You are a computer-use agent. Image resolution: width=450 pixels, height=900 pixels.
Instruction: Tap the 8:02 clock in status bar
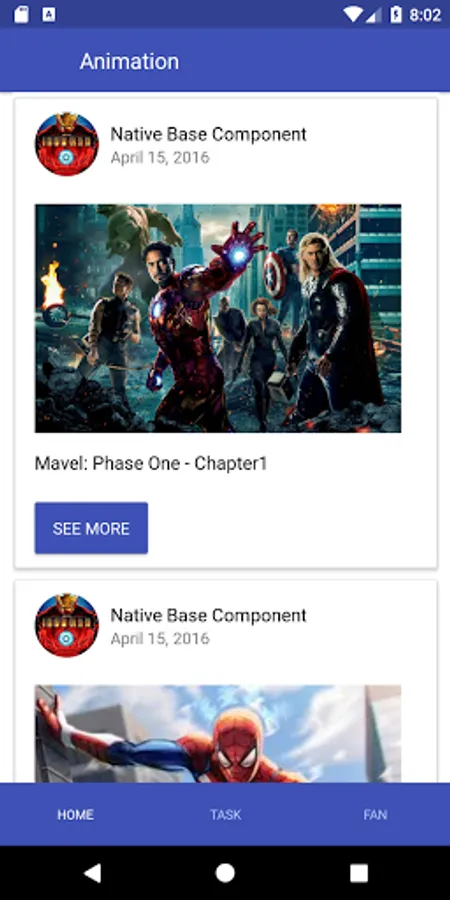click(x=425, y=15)
